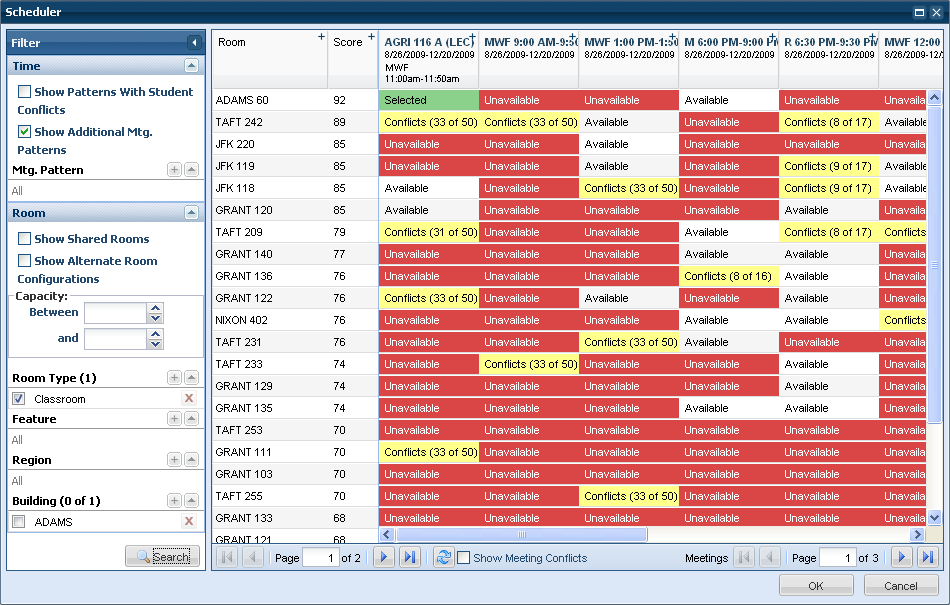The width and height of the screenshot is (950, 605).
Task: Add a Region filter
Action: (x=174, y=460)
